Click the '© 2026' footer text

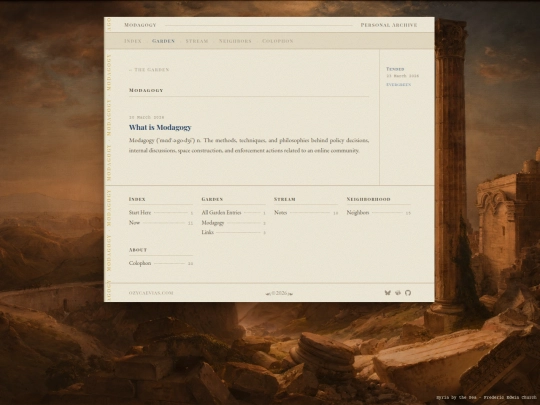pos(279,293)
